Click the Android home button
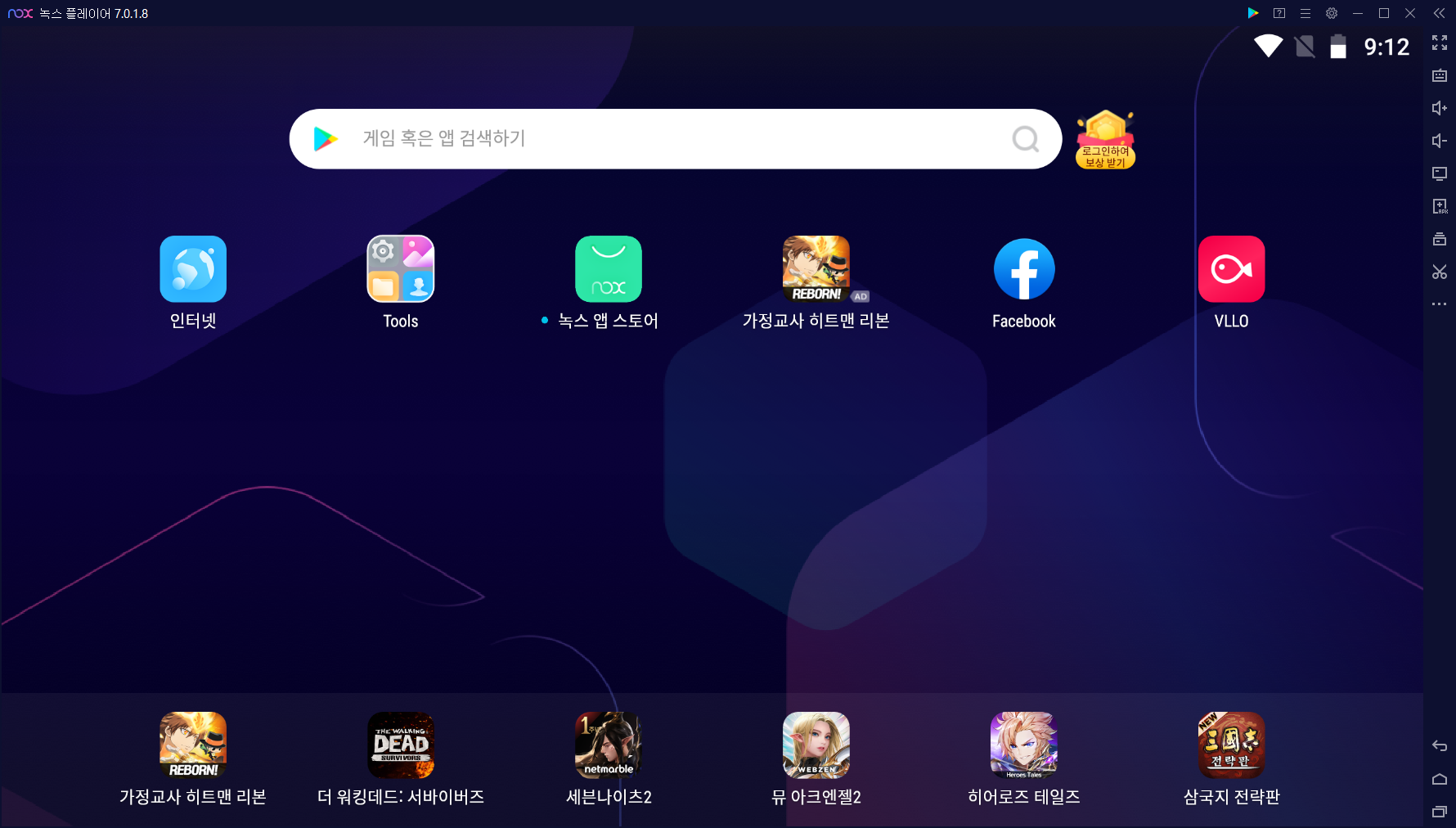This screenshot has height=828, width=1456. point(1440,779)
